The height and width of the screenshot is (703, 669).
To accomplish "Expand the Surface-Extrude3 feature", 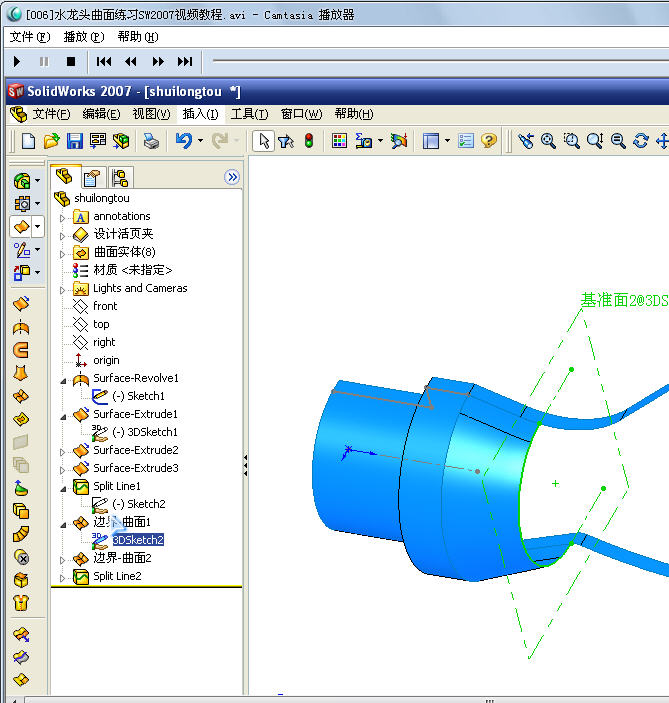I will coord(62,470).
